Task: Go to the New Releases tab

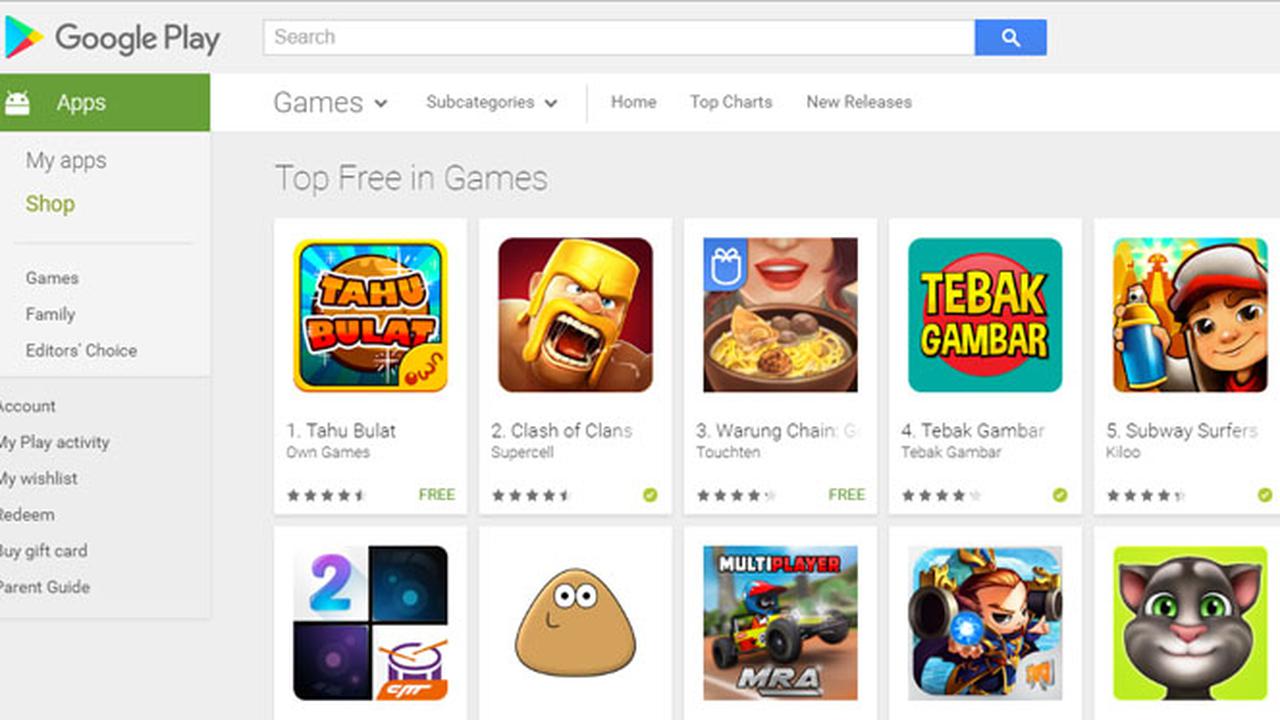Action: [x=859, y=102]
